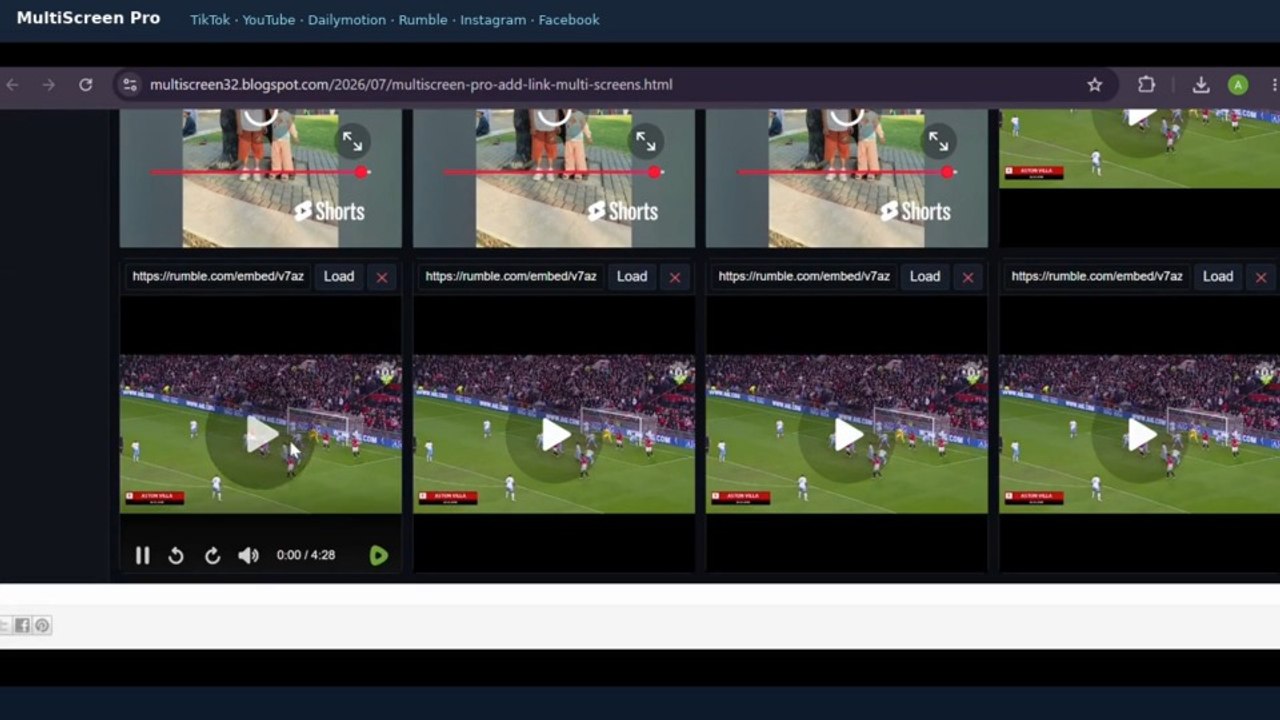
Task: Click Load for the fourth Rumble link
Action: click(x=1218, y=277)
